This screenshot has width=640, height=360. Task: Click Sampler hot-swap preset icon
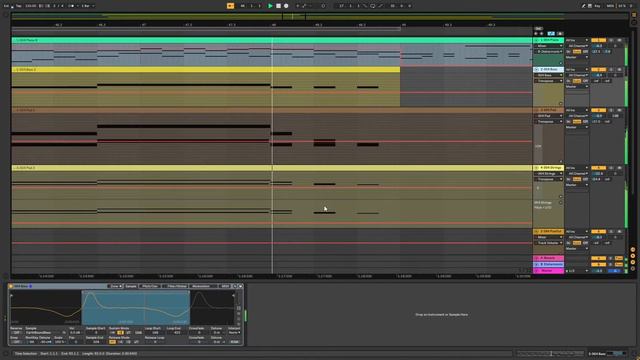pyautogui.click(x=235, y=287)
